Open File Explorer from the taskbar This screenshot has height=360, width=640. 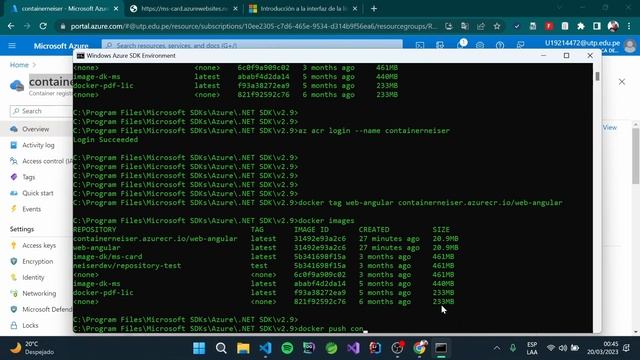click(243, 348)
